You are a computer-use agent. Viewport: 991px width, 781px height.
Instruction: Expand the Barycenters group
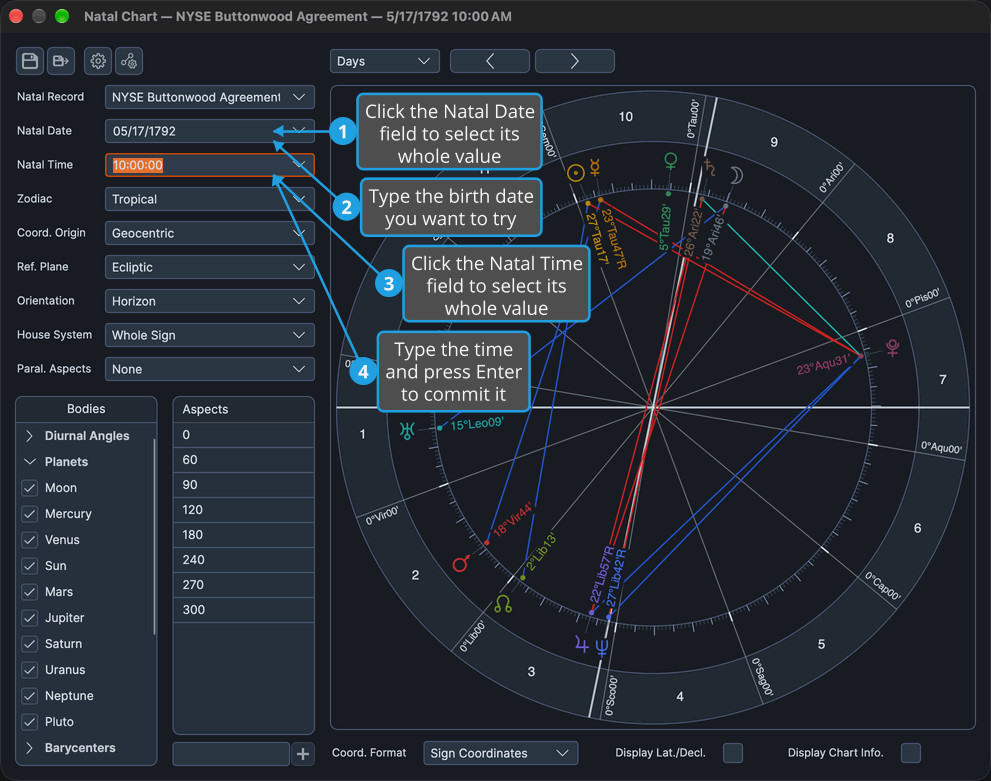pyautogui.click(x=29, y=748)
